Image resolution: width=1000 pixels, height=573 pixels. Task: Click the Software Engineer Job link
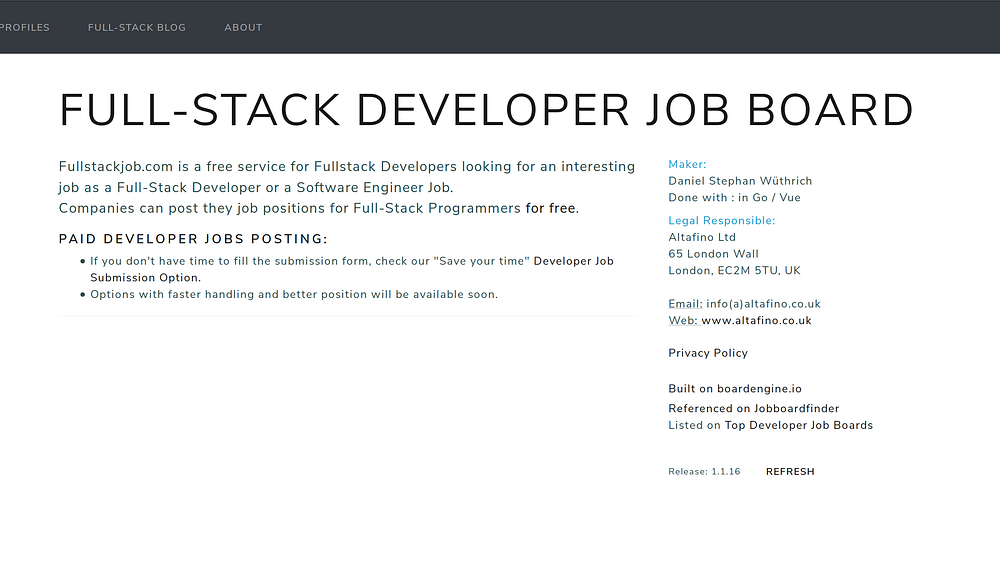[374, 187]
